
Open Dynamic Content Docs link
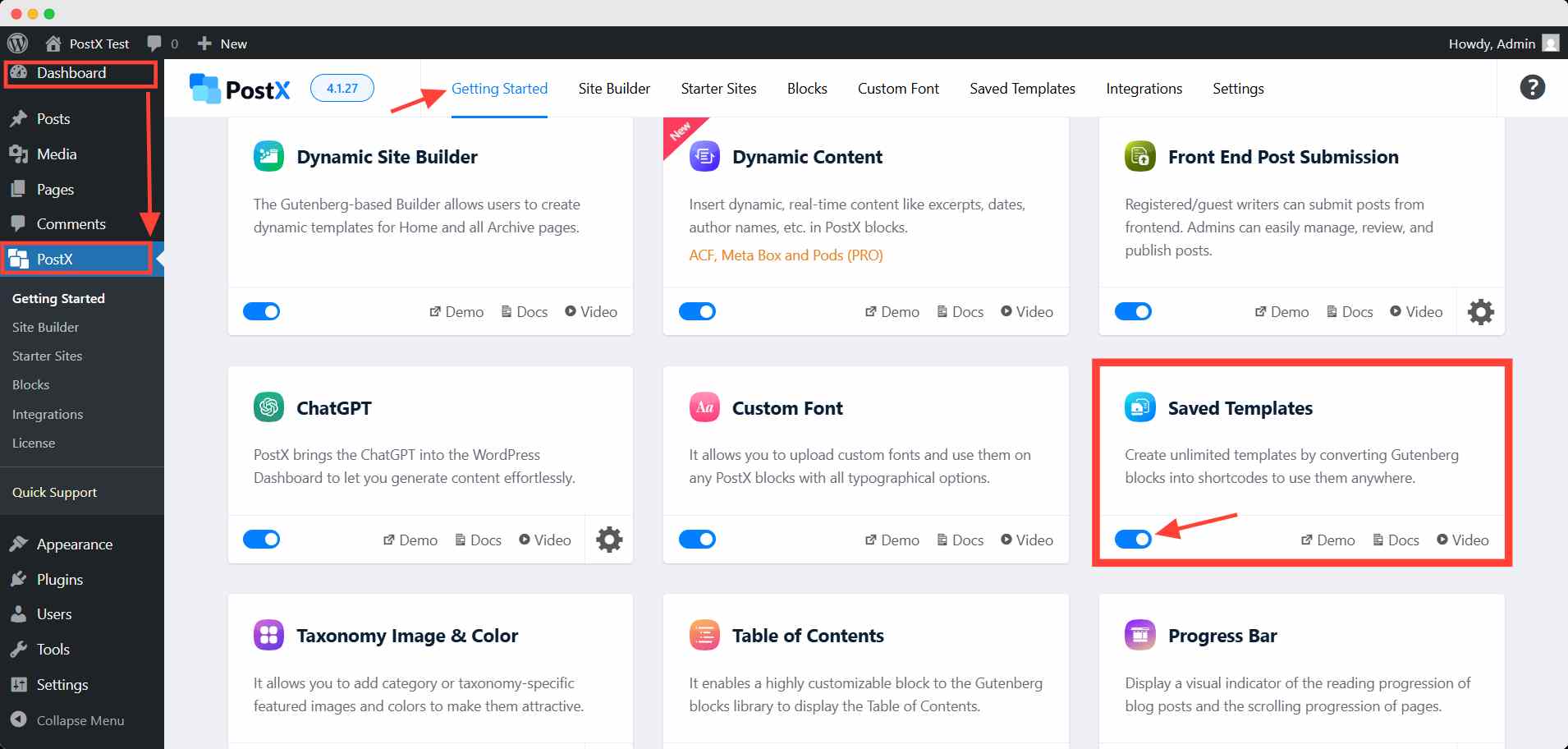[x=961, y=312]
